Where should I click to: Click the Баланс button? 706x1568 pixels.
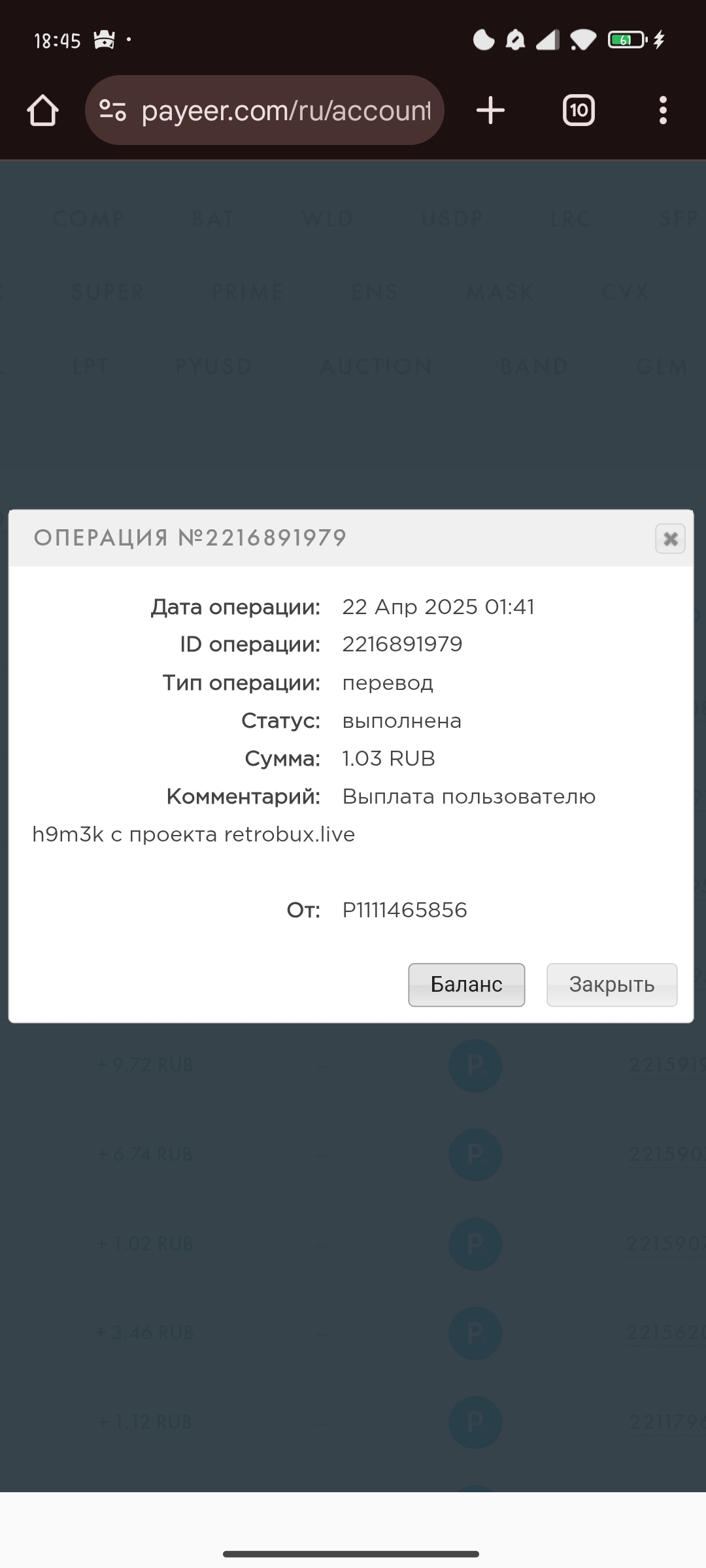tap(467, 985)
